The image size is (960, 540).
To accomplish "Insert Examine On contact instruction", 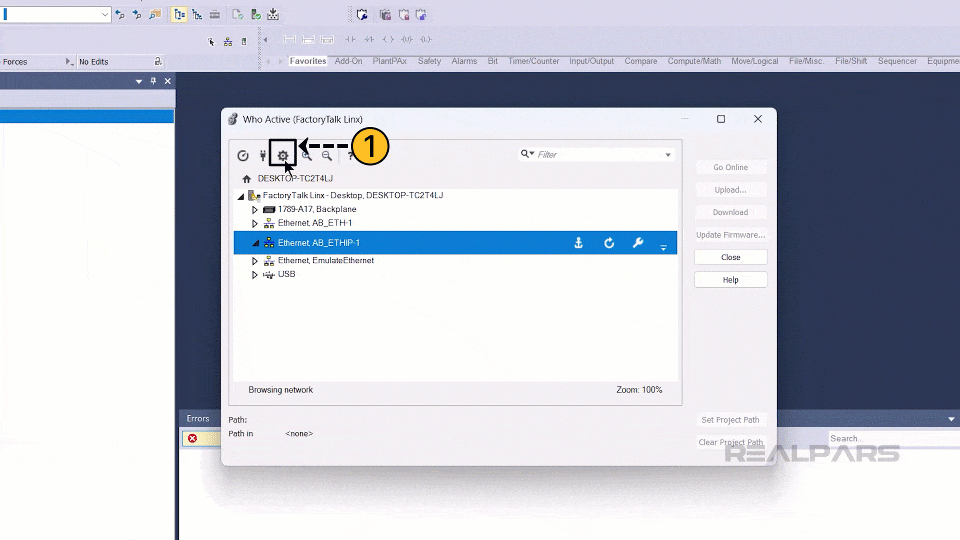I will click(x=350, y=39).
